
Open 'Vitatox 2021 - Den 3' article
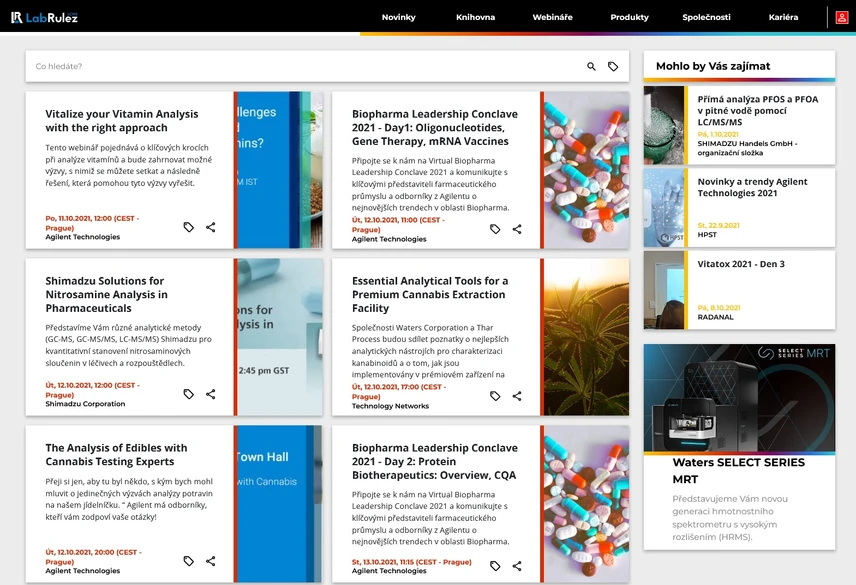[x=741, y=264]
